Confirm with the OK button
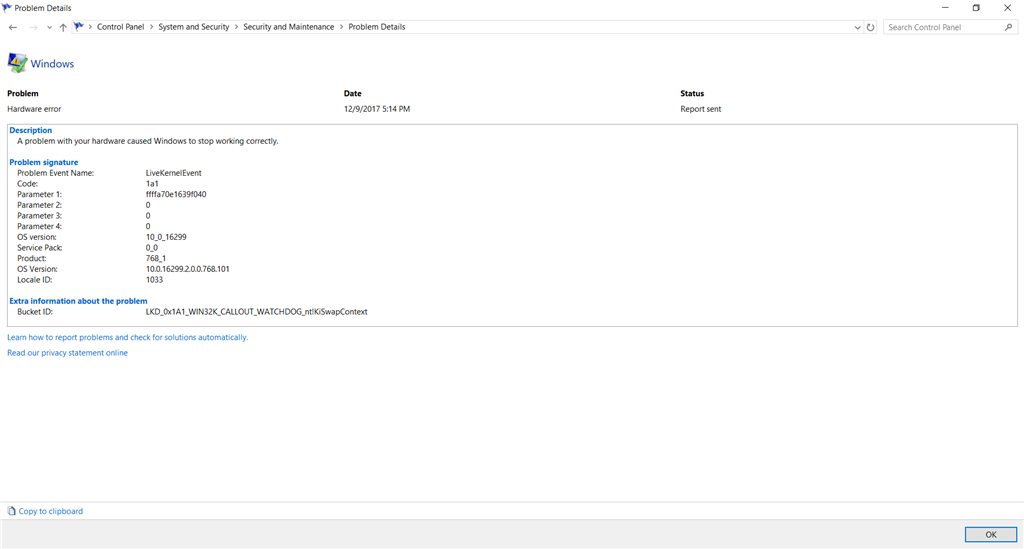The image size is (1024, 549). (991, 535)
